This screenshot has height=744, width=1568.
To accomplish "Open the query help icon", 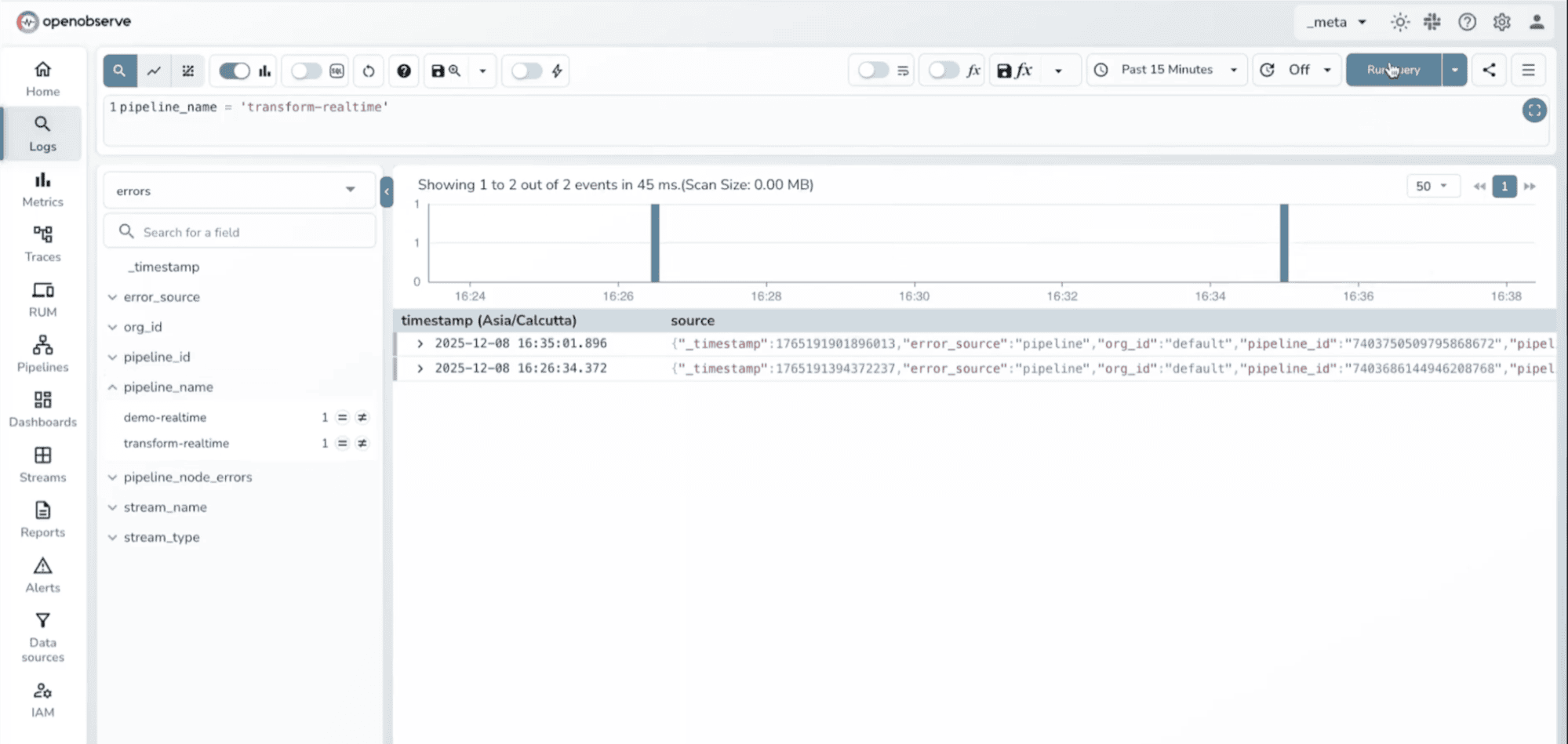I will 404,71.
